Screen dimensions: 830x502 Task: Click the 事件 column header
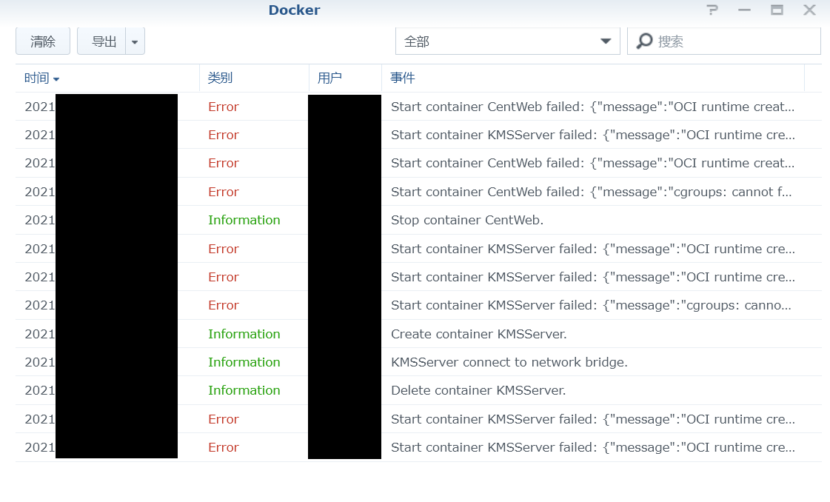tap(403, 78)
